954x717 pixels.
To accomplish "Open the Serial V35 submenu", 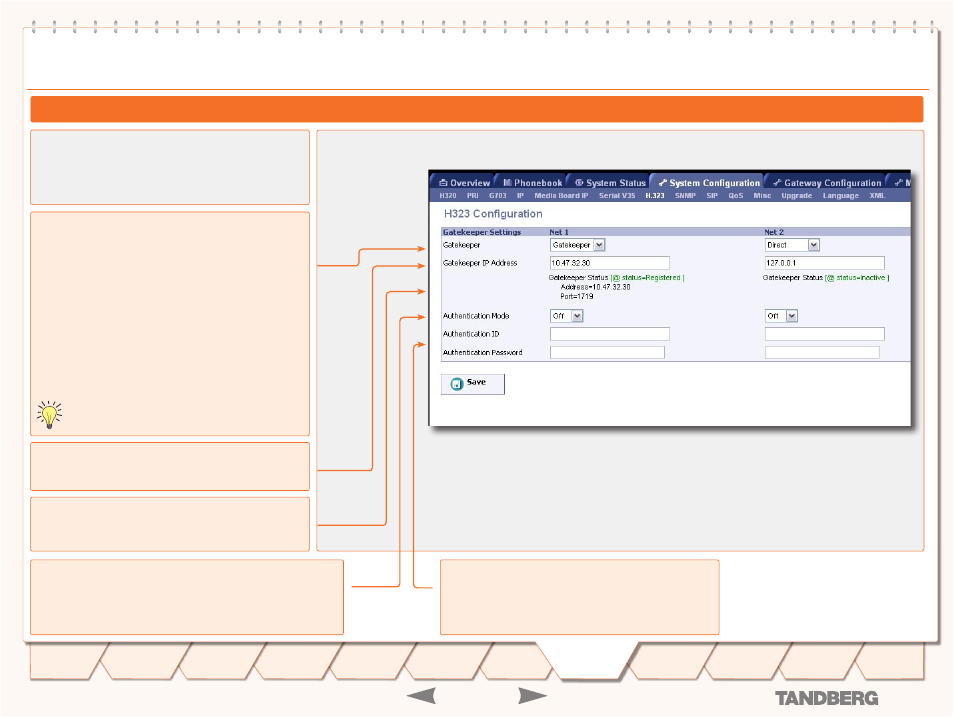I will 617,195.
